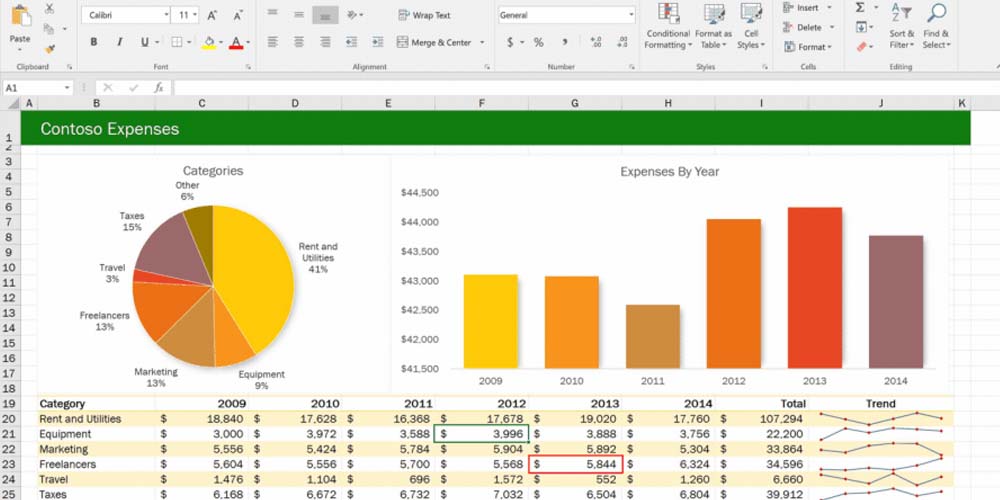Toggle italic formatting

click(119, 42)
